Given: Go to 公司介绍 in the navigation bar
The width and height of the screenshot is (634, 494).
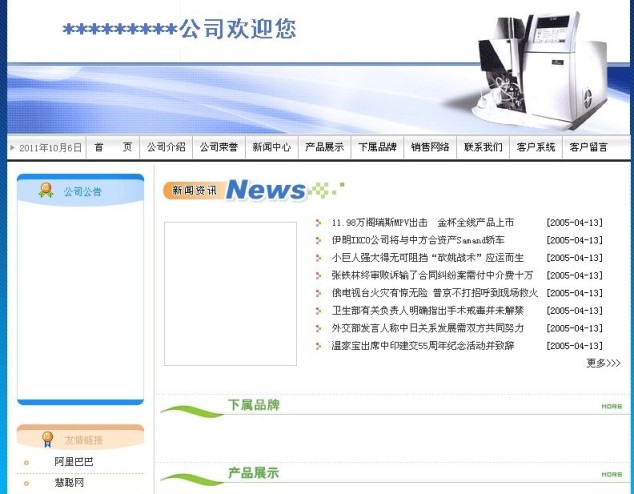Looking at the screenshot, I should point(165,147).
